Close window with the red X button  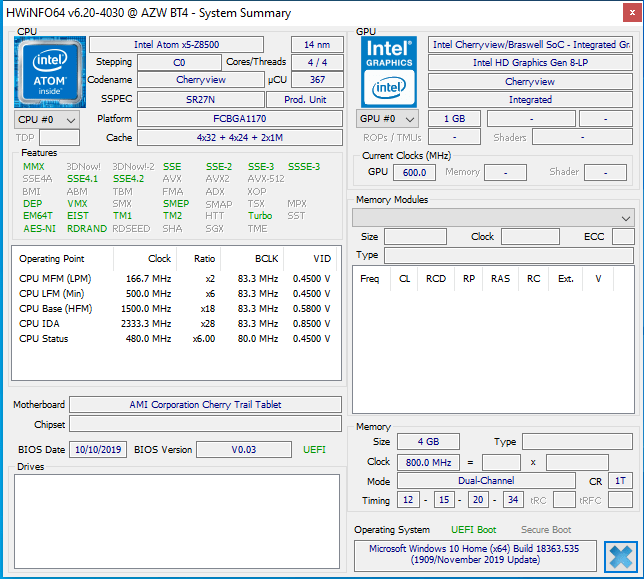tap(632, 13)
